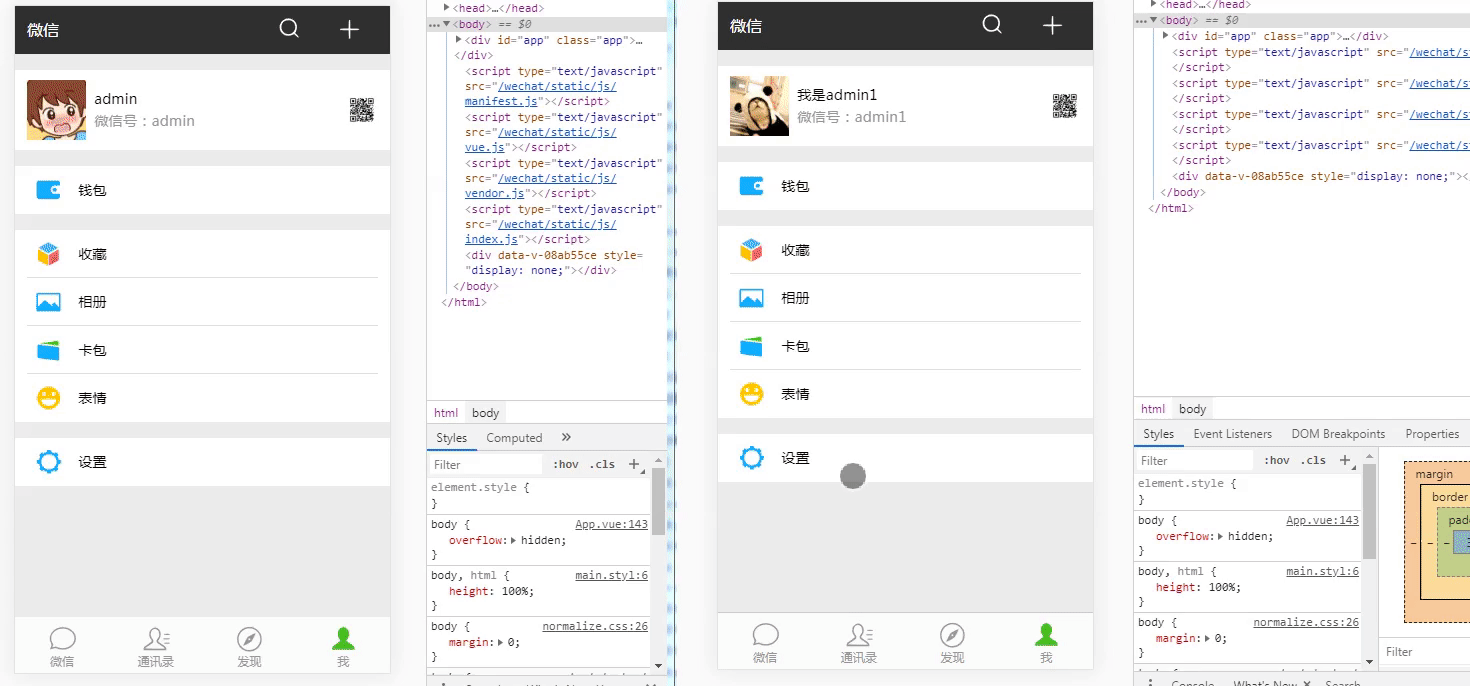
Task: Click admin avatar thumbnail in left app
Action: click(56, 110)
